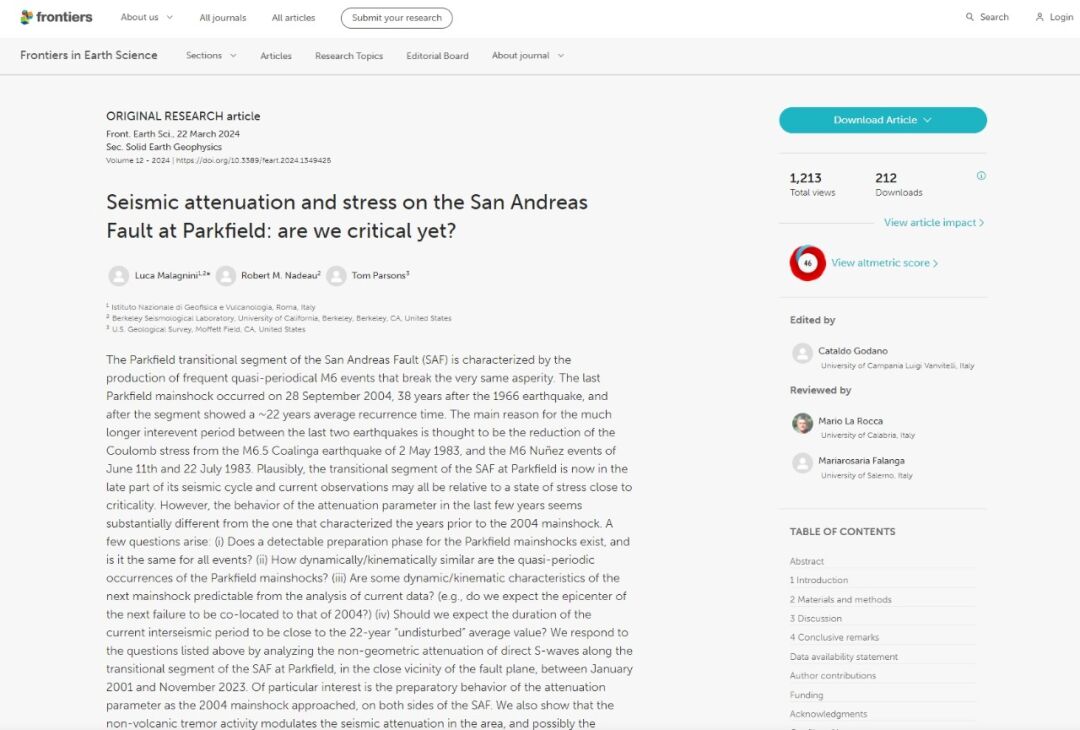The image size is (1080, 730).
Task: Go to the Research Topics tab
Action: pos(349,56)
